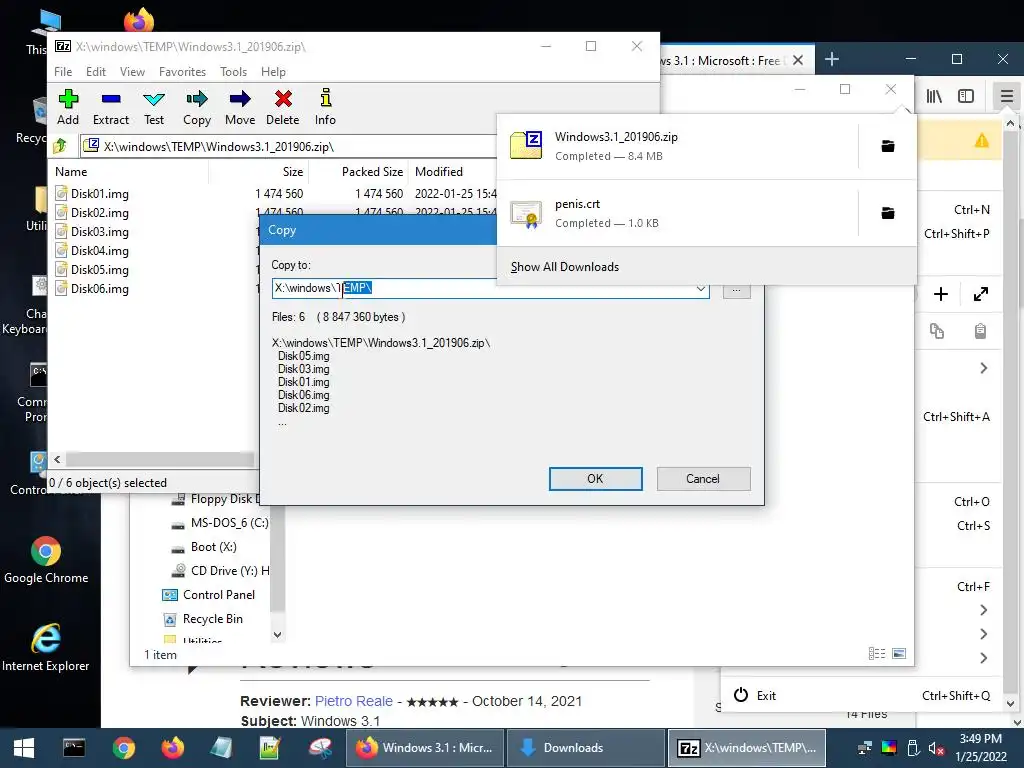The width and height of the screenshot is (1024, 768).
Task: Click the Test toolbar icon in 7-Zip
Action: point(154,108)
